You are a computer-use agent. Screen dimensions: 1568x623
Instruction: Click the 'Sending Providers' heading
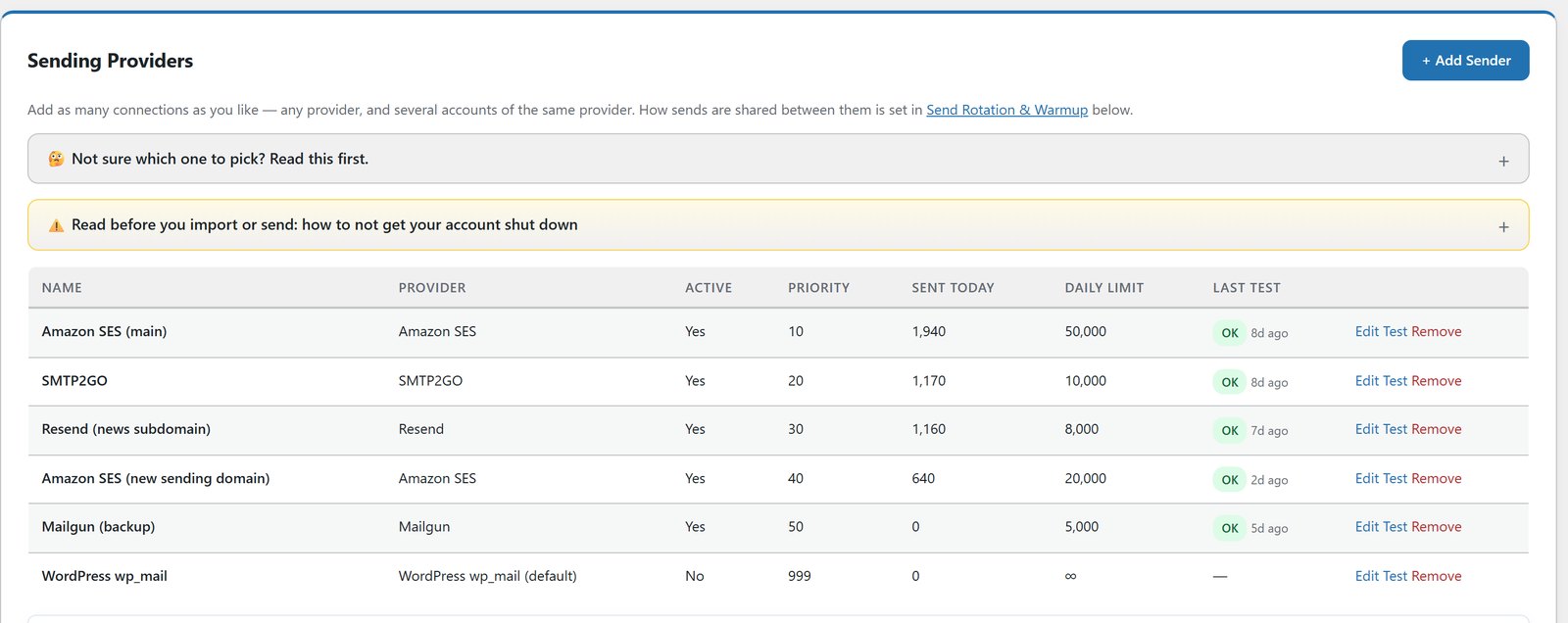point(110,61)
